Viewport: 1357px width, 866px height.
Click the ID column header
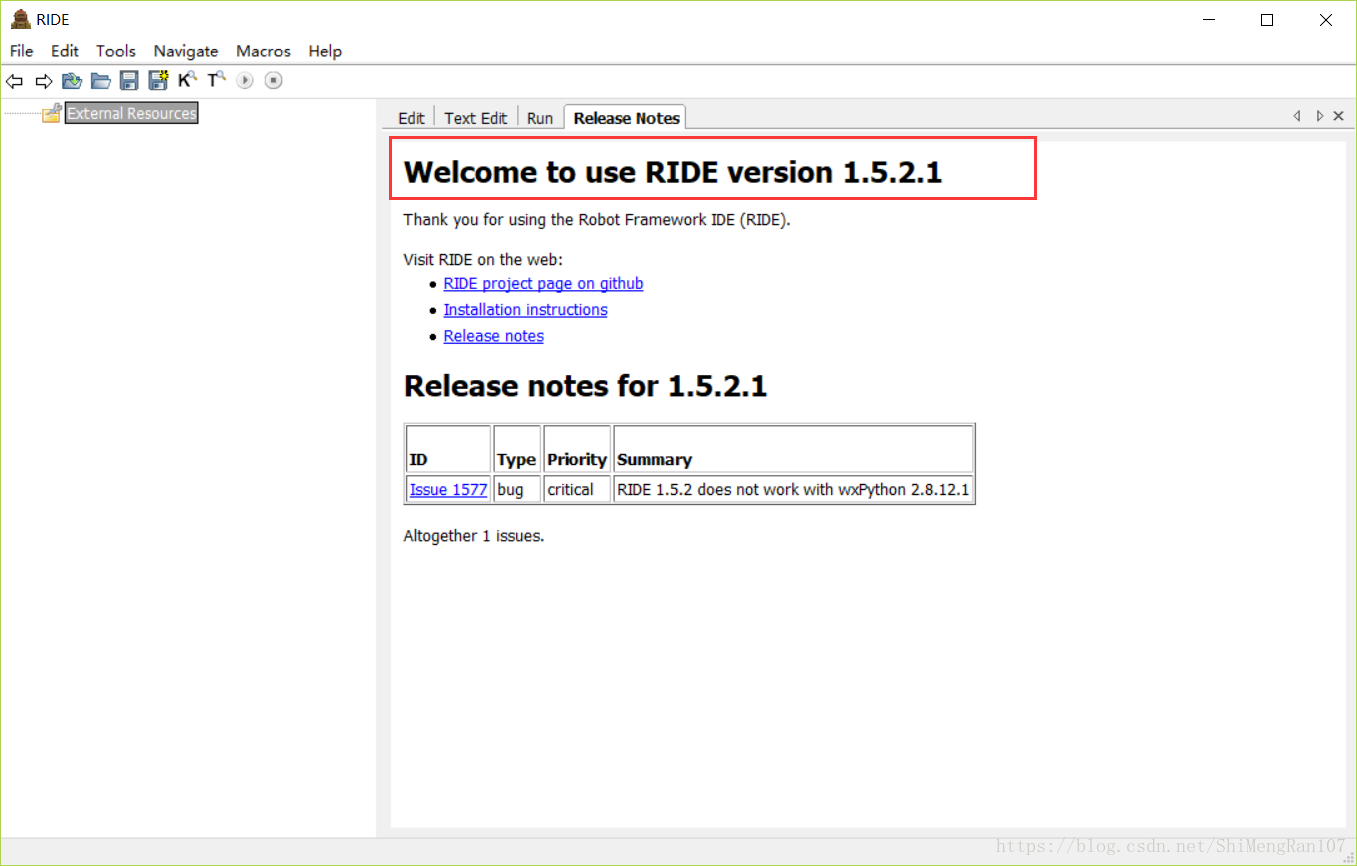(448, 449)
